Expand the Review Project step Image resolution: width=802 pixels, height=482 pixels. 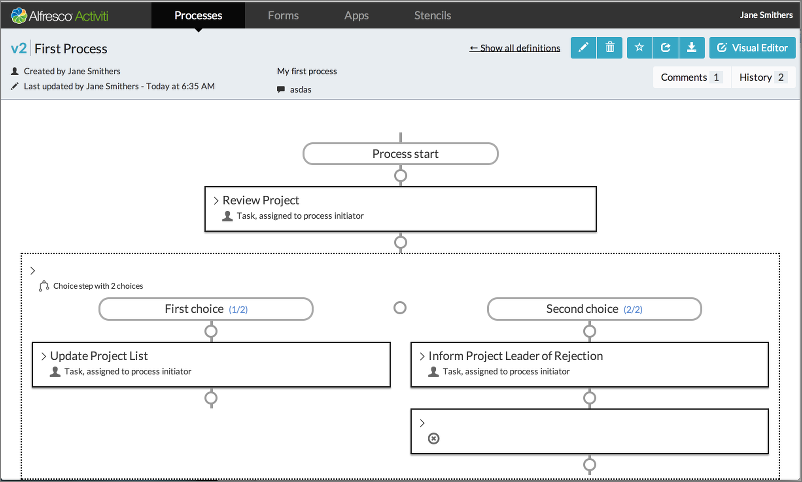click(x=215, y=201)
